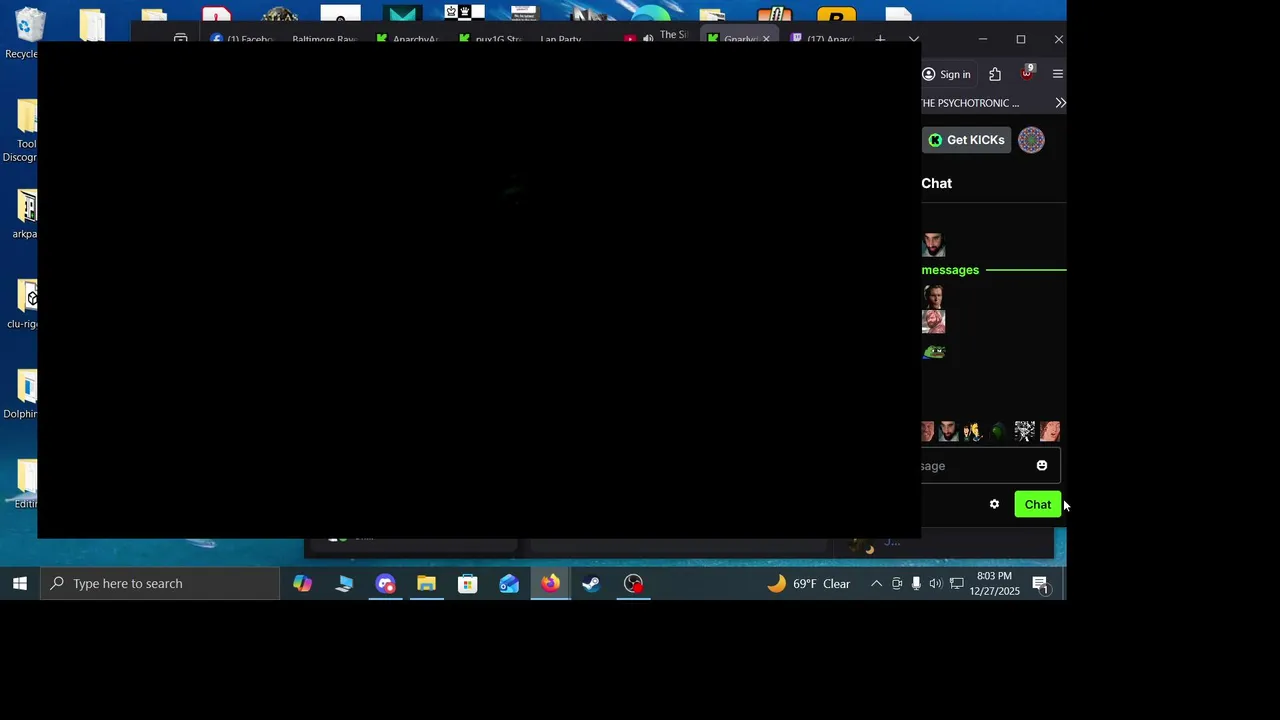Image resolution: width=1280 pixels, height=720 pixels.
Task: Open chat settings gear icon
Action: (994, 504)
